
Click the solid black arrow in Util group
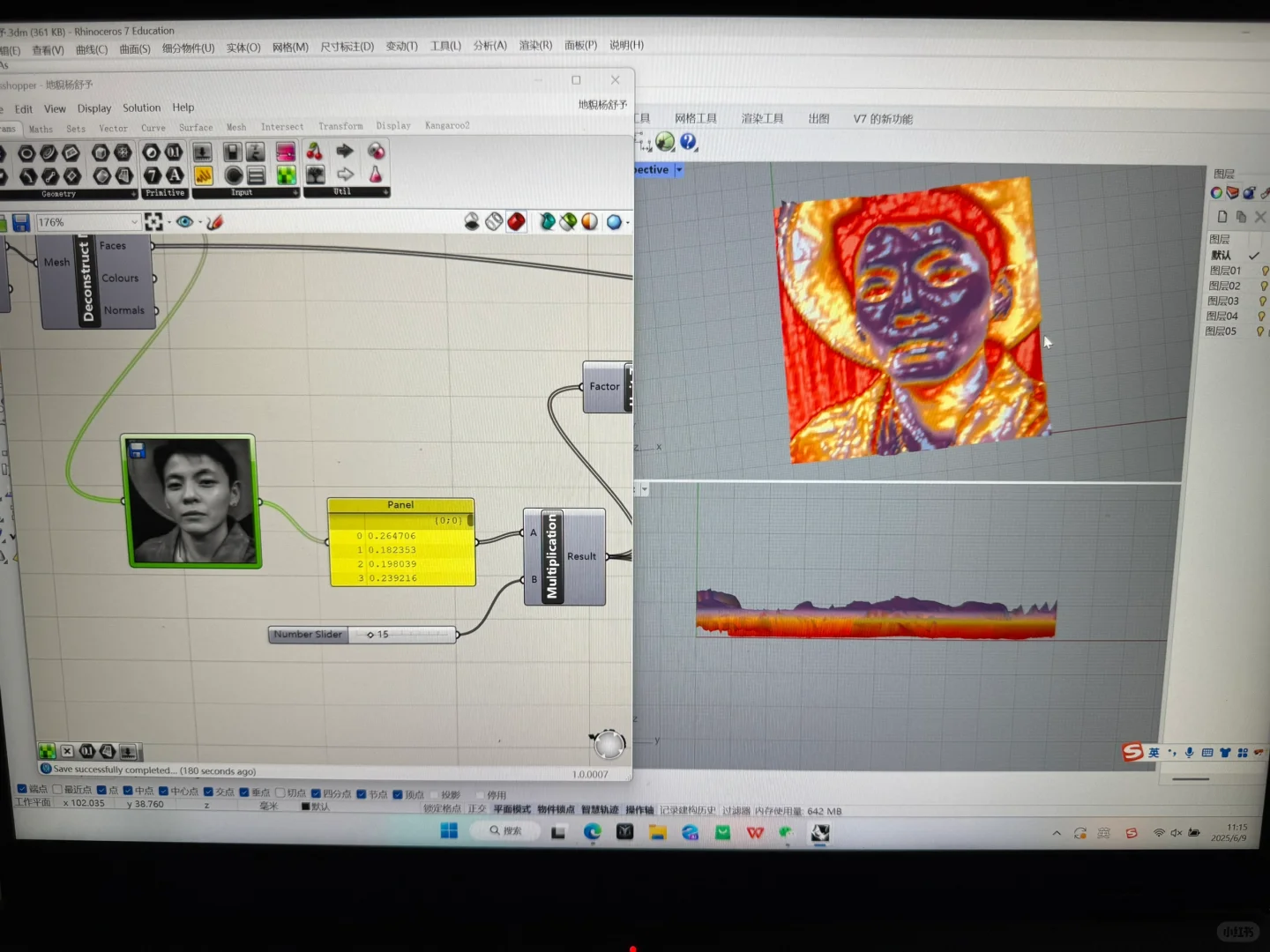pos(345,152)
